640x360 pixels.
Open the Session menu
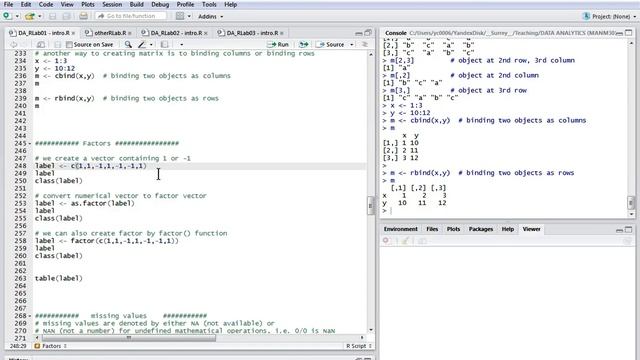point(112,4)
